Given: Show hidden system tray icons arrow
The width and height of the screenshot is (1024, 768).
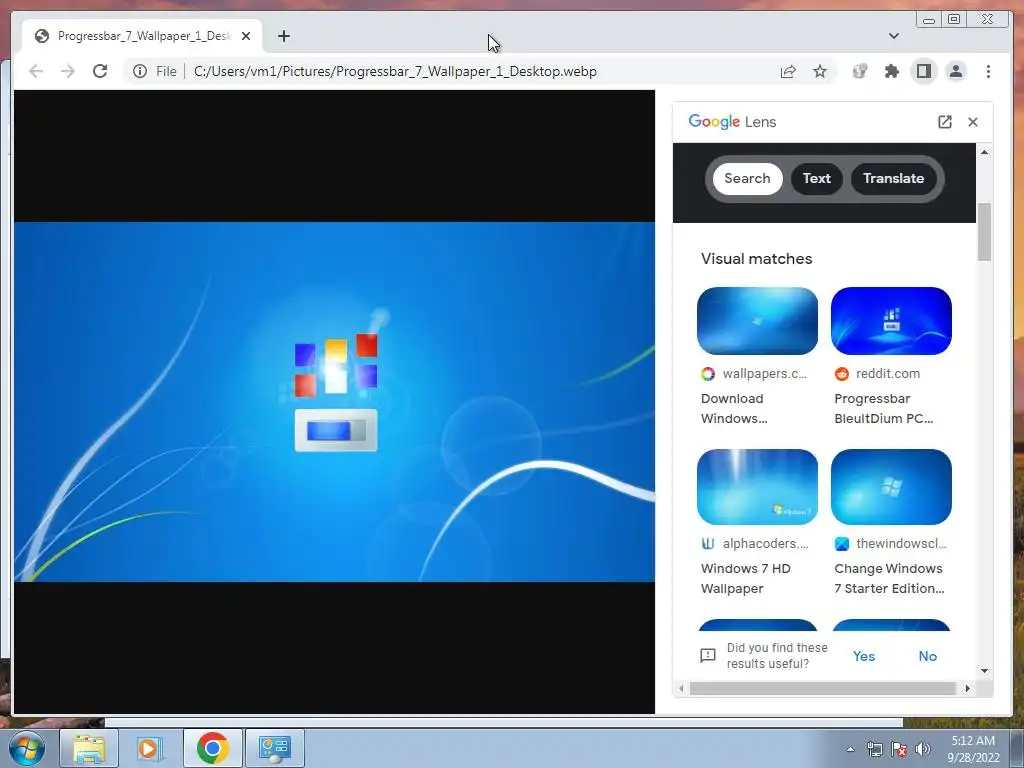Looking at the screenshot, I should coord(850,749).
